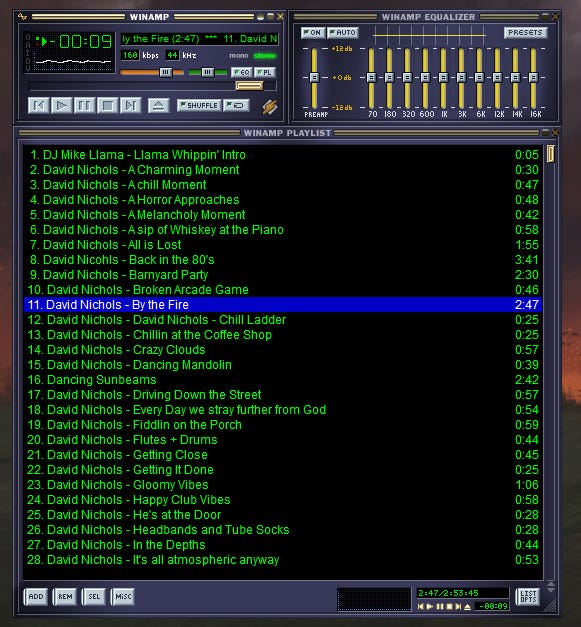
Task: Select track 10 Broken Arcade Game
Action: [x=283, y=290]
